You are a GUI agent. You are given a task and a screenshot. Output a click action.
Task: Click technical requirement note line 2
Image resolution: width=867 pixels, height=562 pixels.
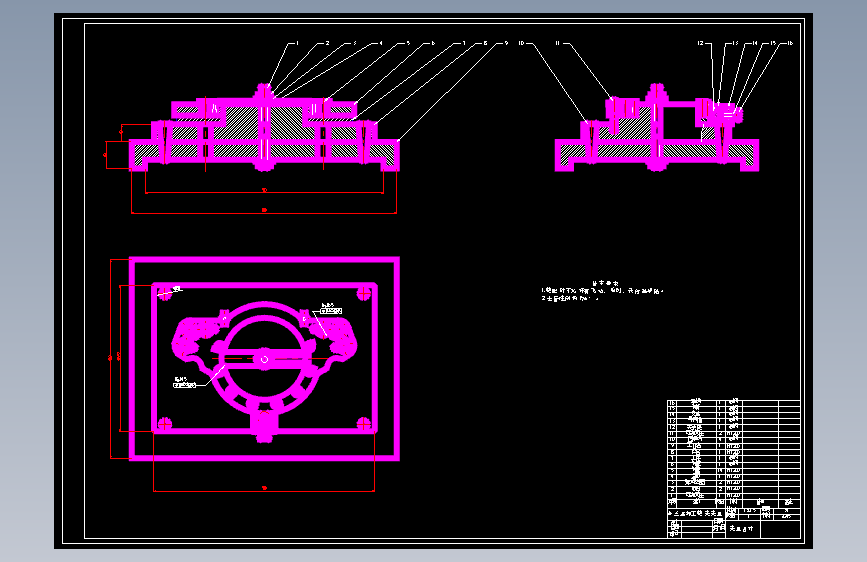[570, 298]
